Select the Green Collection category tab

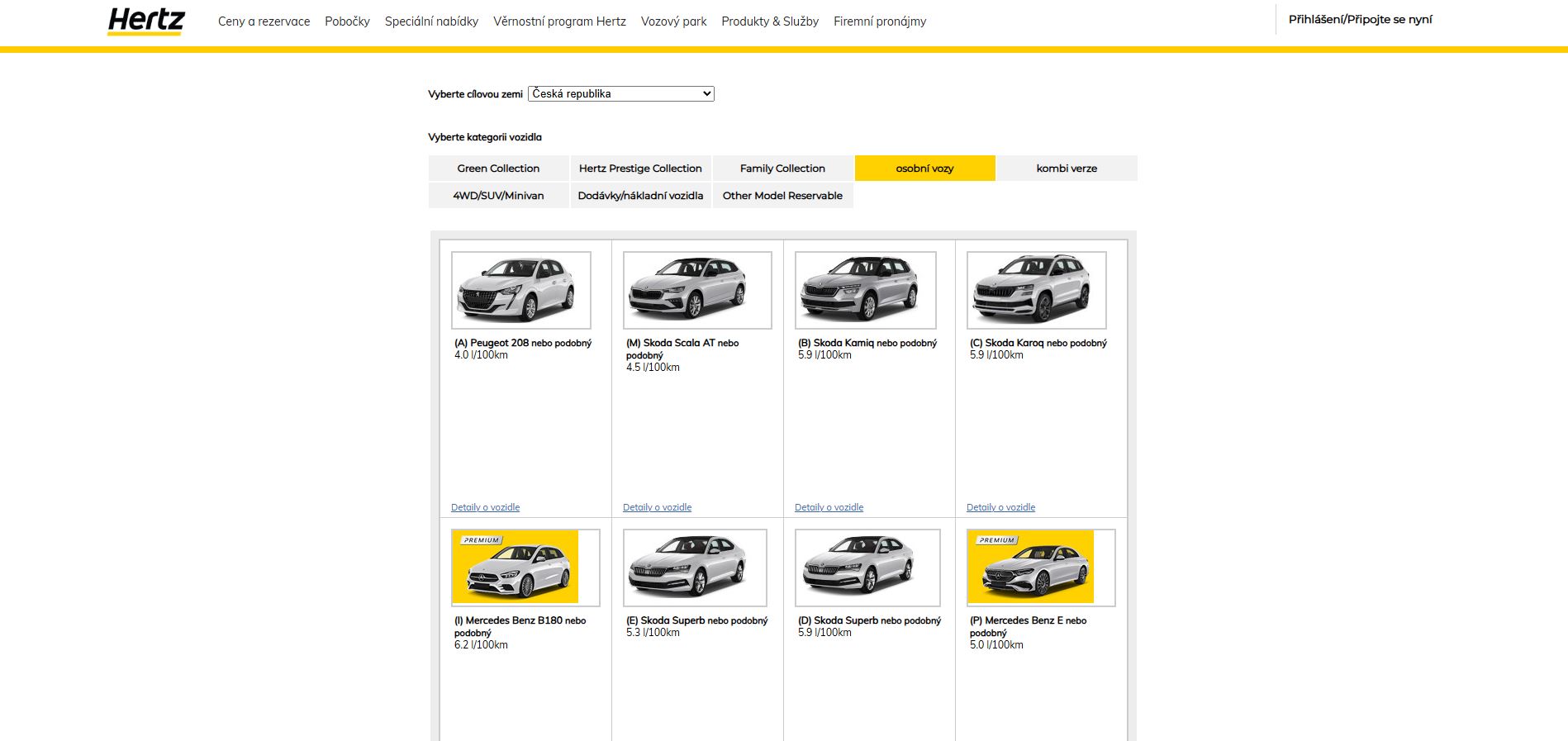(x=498, y=168)
